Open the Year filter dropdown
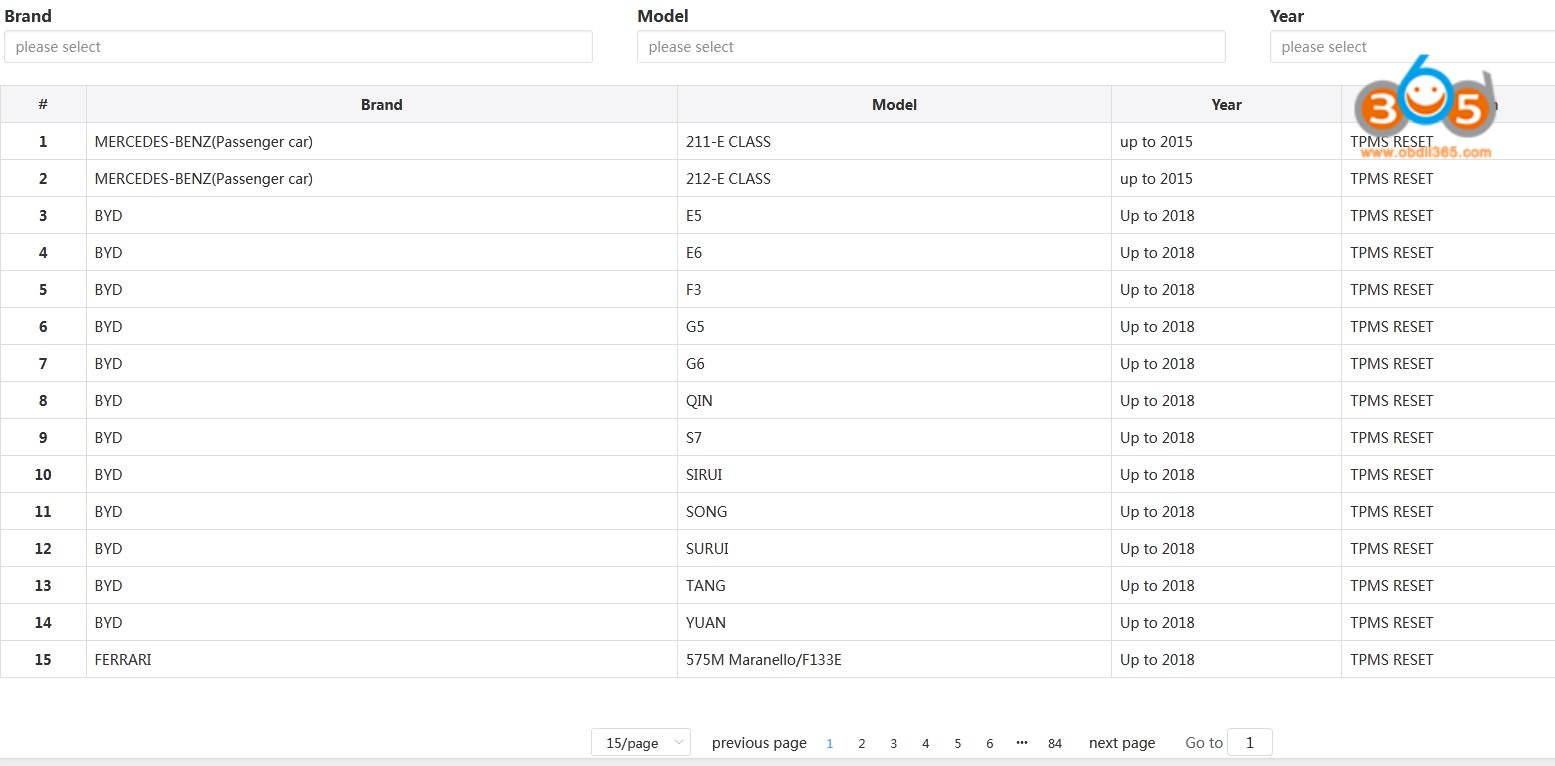 [1410, 47]
